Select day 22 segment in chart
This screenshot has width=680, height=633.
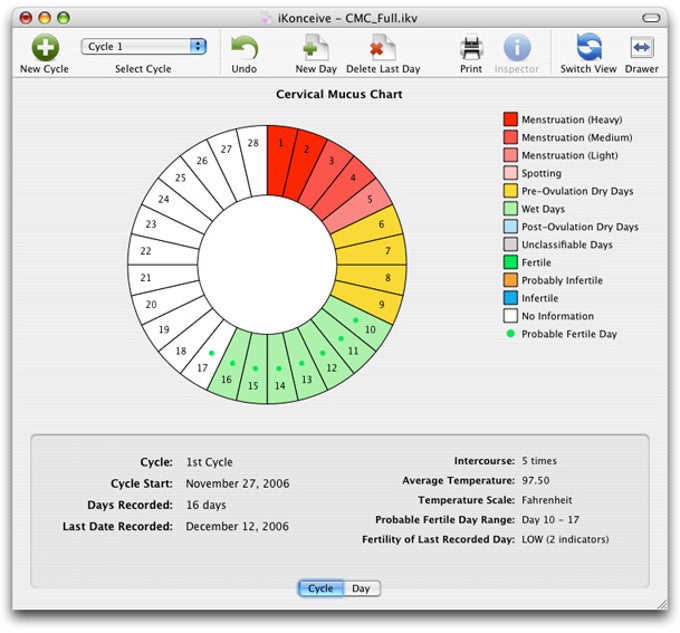pos(163,252)
